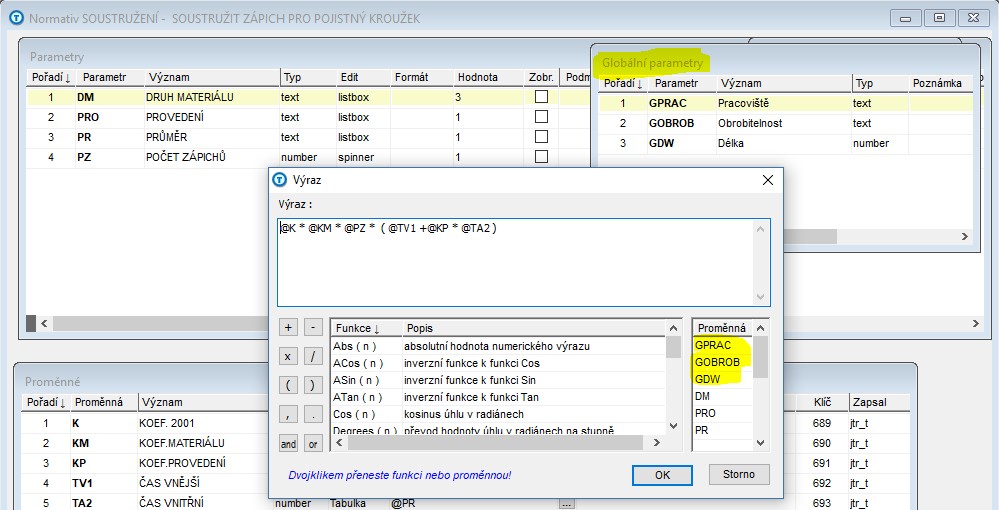999x510 pixels.
Task: Toggle Zobr. checkbox for PRO row
Action: (x=542, y=117)
